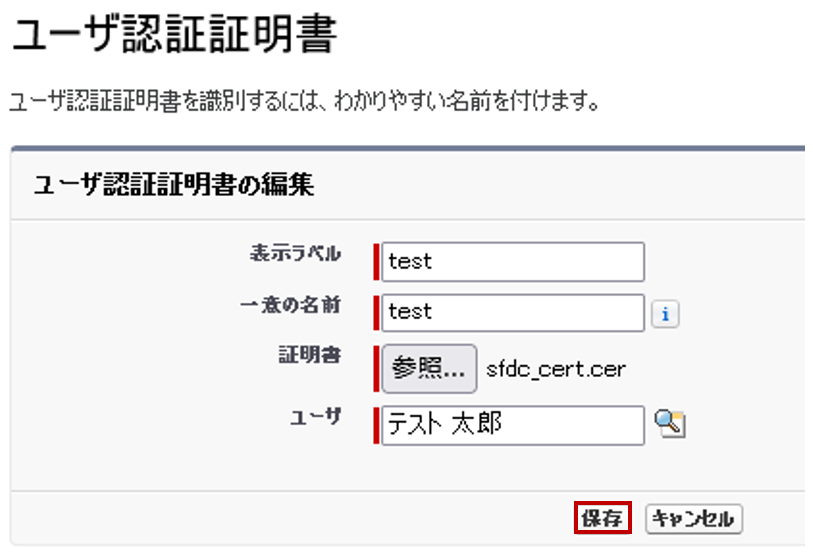Screen dimensions: 813x553
Task: Click the 一意の名前 field label
Action: tap(290, 306)
